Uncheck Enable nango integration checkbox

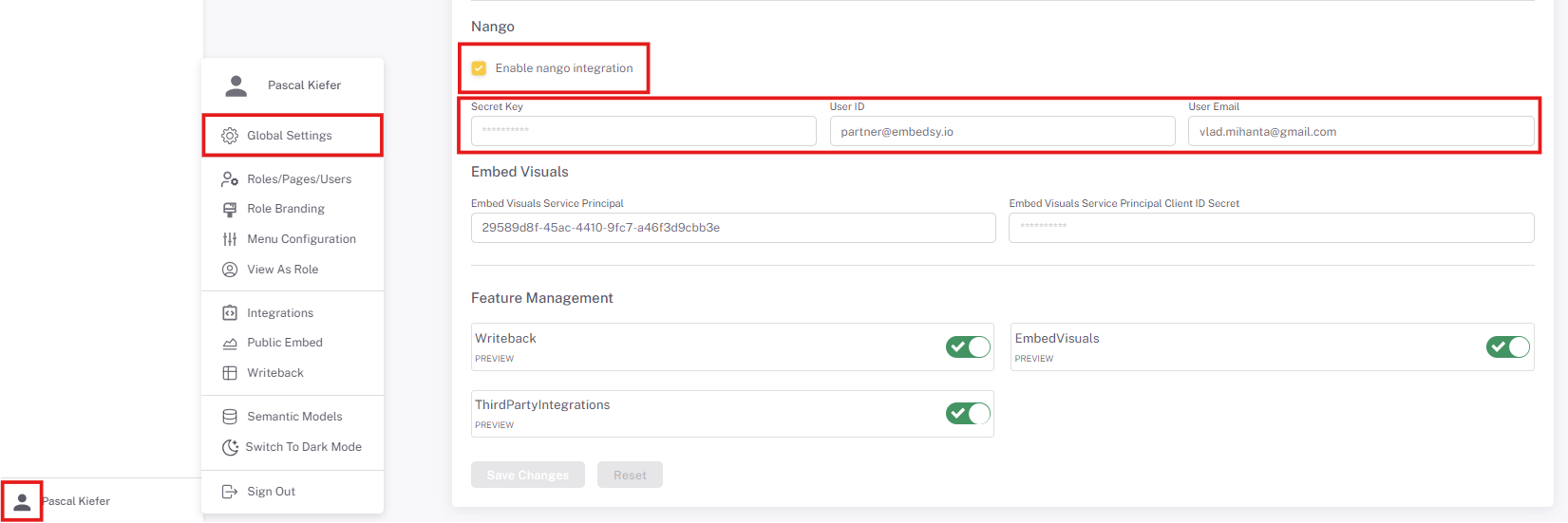[480, 68]
